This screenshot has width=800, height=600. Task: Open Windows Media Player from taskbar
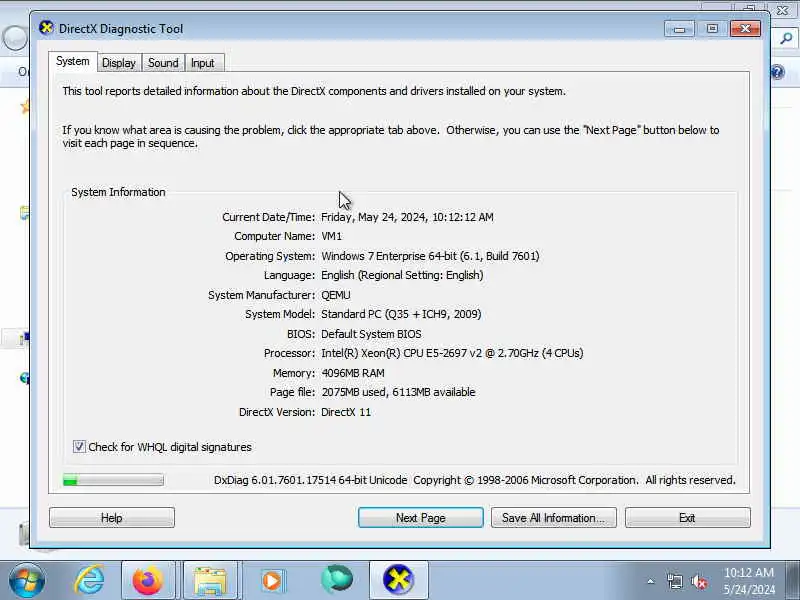pyautogui.click(x=272, y=580)
